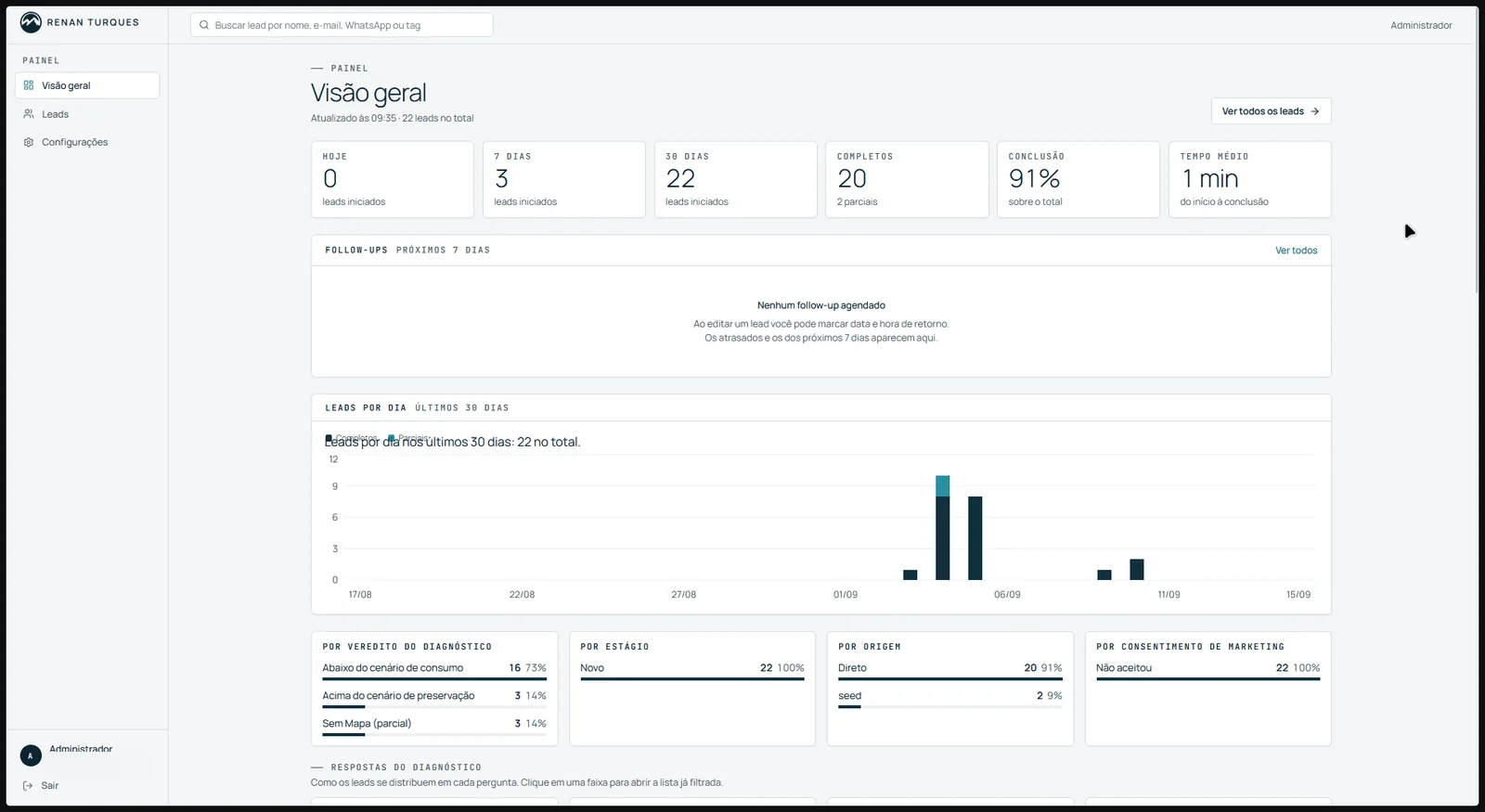Click the Direto origin row
Image resolution: width=1485 pixels, height=812 pixels.
[950, 670]
